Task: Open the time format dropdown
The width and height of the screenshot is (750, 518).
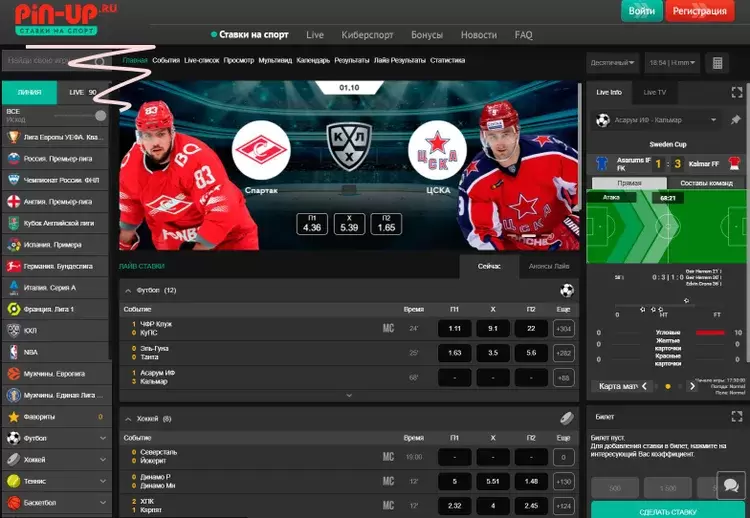Action: pos(672,63)
